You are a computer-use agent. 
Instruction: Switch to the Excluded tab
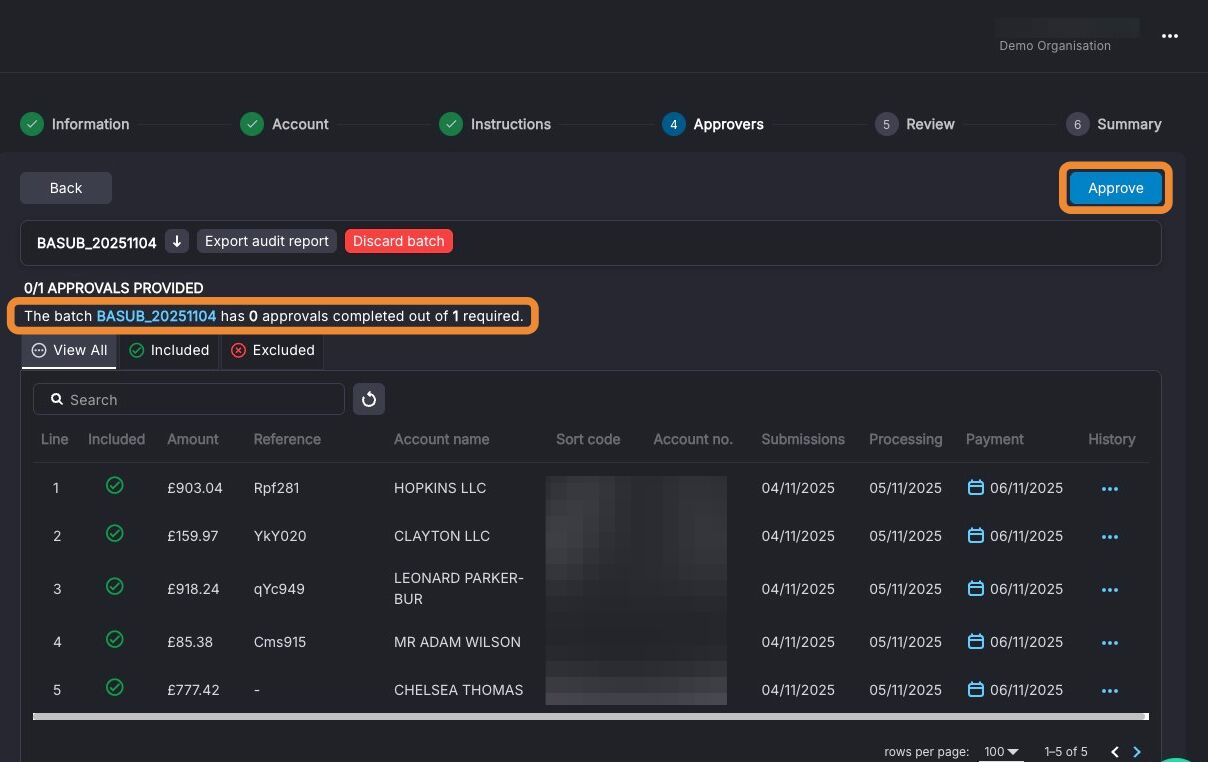(272, 350)
